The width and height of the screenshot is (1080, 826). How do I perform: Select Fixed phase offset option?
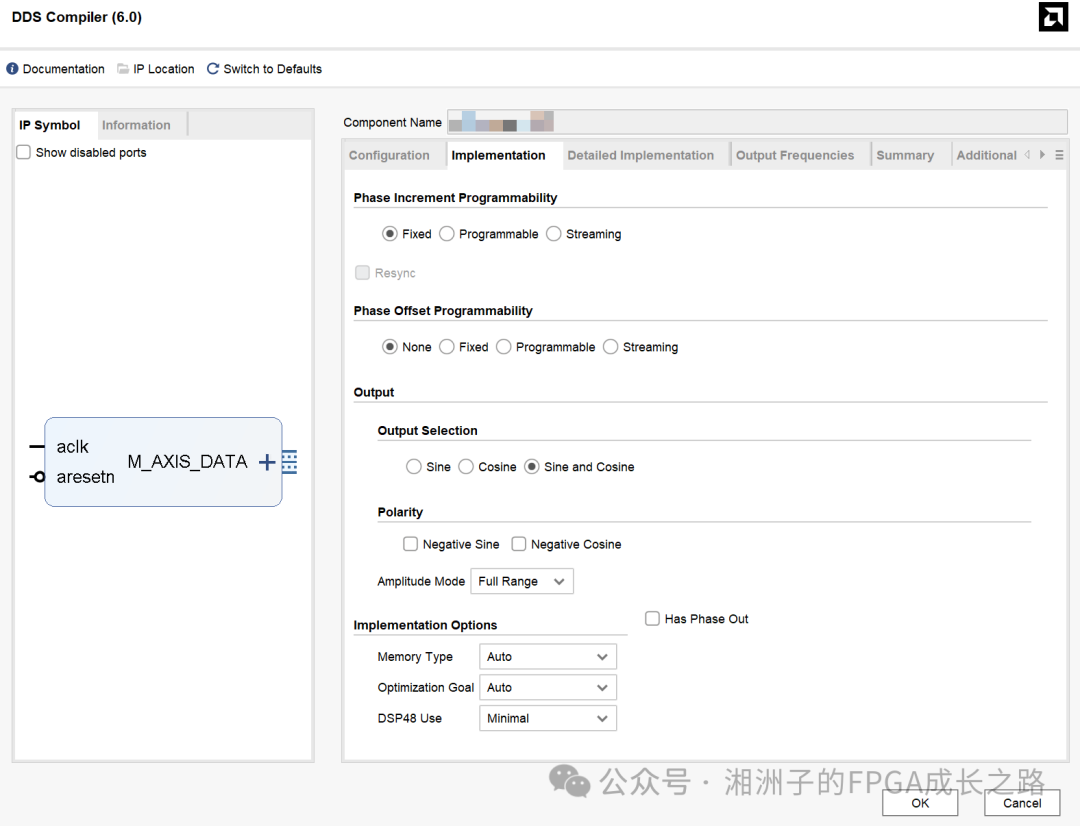point(447,347)
